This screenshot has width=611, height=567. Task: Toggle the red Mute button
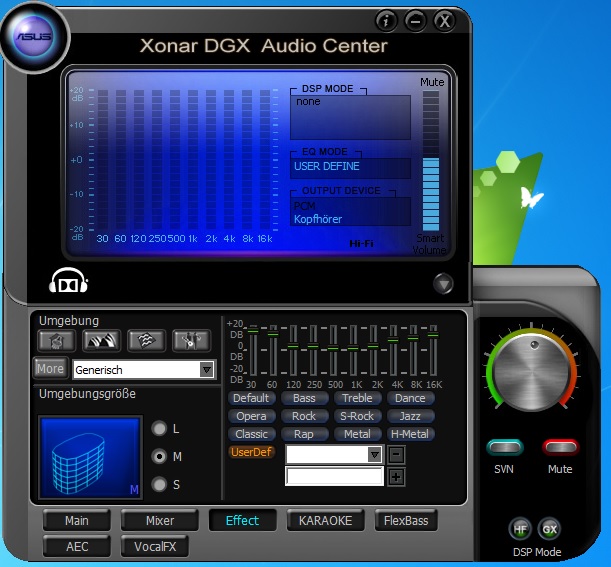(560, 447)
